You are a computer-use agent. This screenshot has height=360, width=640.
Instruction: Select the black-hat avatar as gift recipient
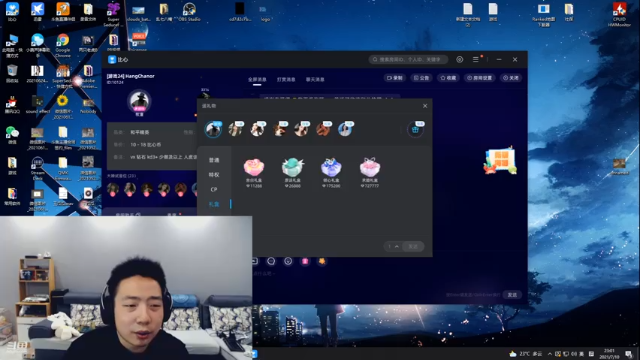pyautogui.click(x=213, y=129)
